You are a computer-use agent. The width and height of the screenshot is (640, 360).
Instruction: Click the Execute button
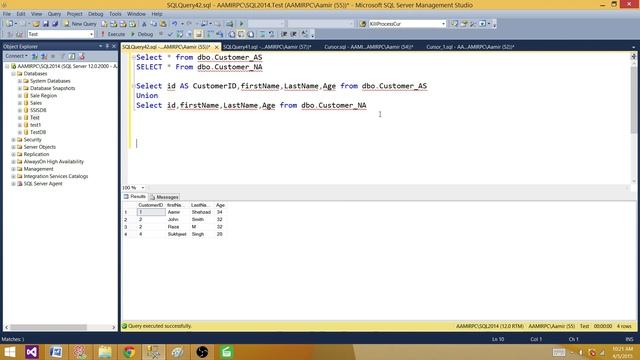tap(113, 34)
